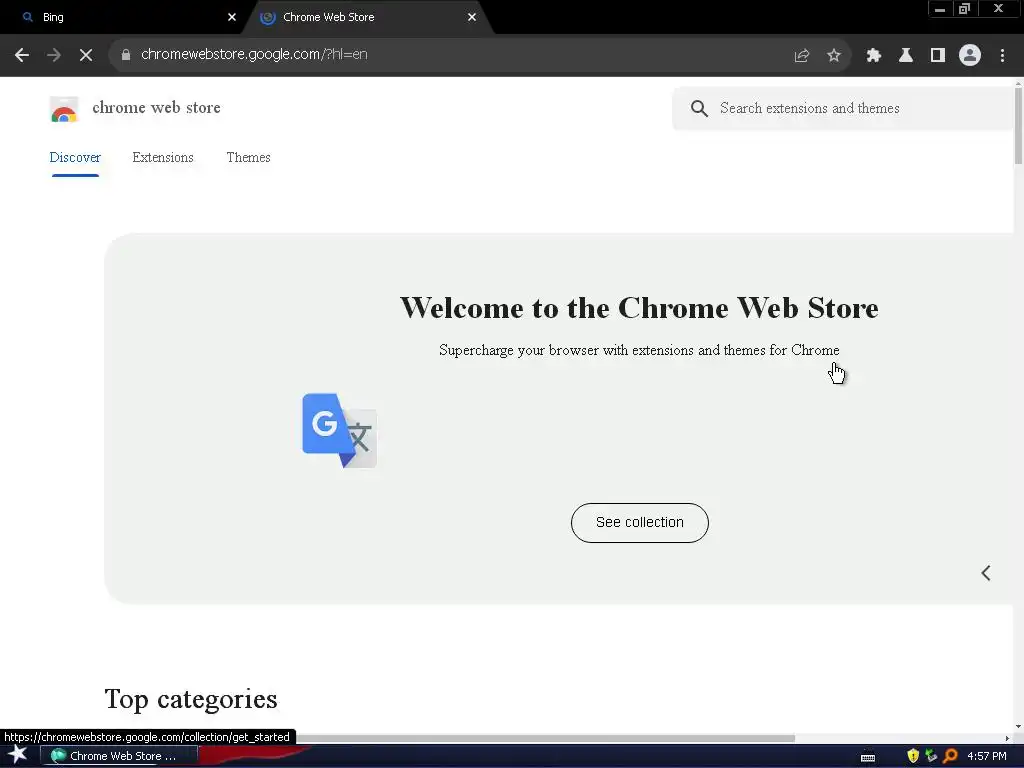This screenshot has height=768, width=1024.
Task: Click the Top categories heading
Action: pos(191,699)
